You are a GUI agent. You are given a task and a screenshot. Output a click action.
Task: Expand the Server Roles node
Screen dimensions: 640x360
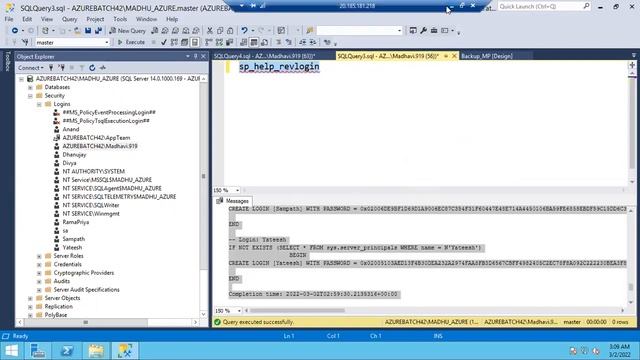39,256
